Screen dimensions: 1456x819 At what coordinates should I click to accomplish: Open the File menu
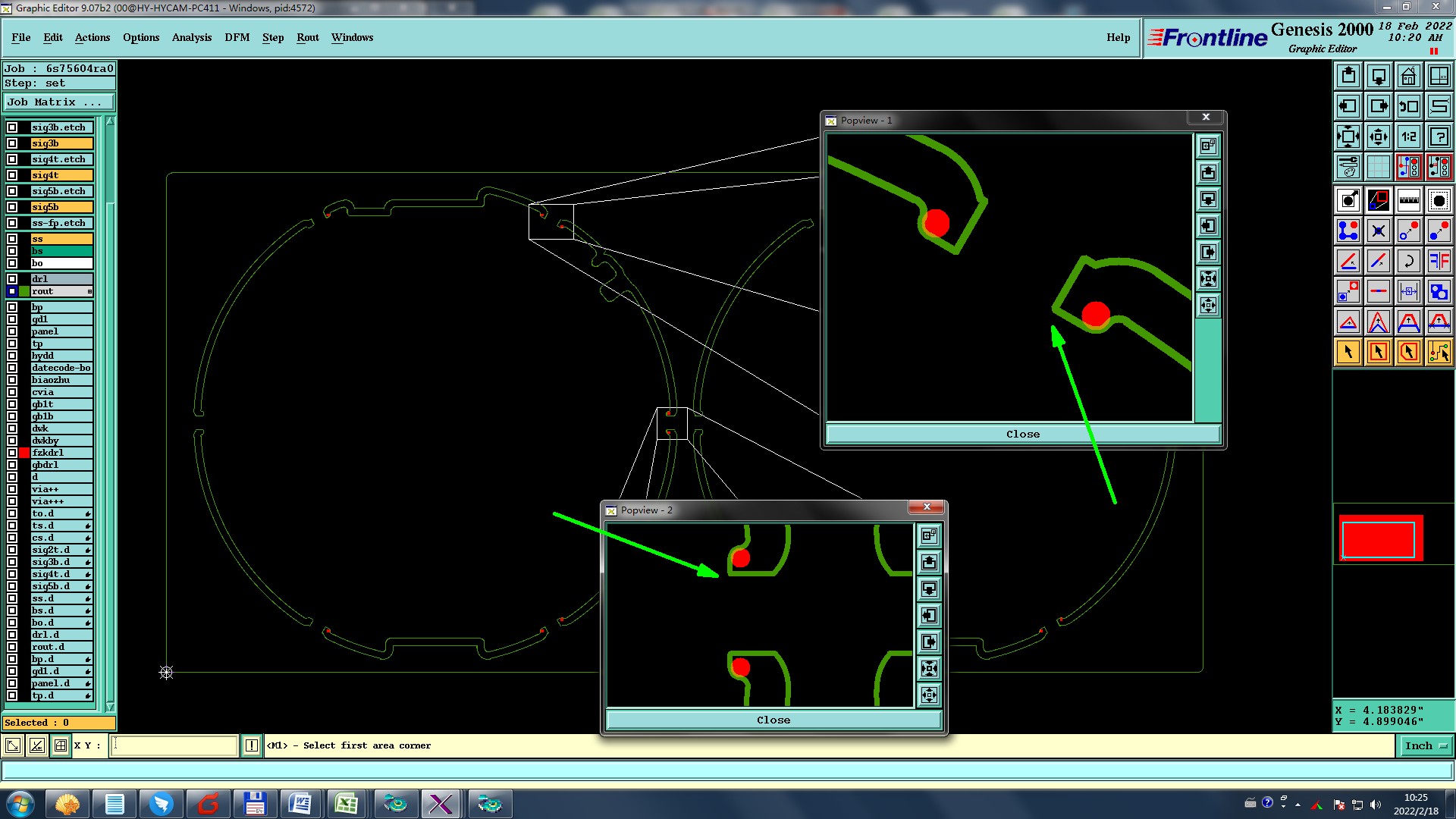click(21, 37)
